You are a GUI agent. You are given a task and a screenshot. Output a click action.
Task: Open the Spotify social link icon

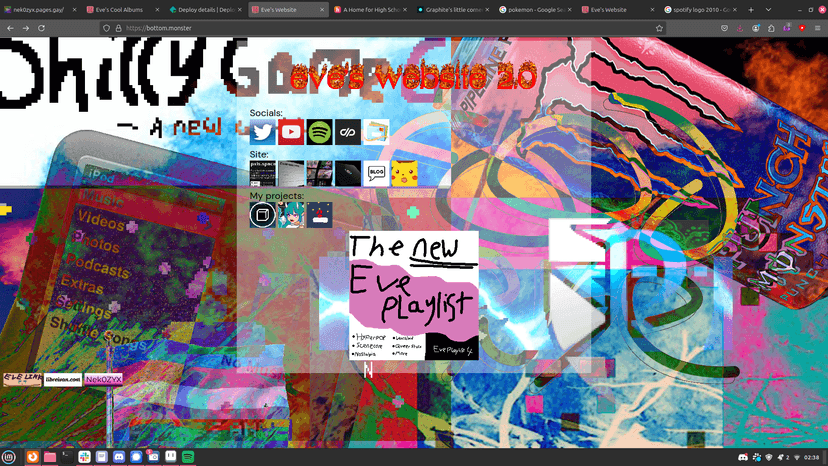coord(319,132)
